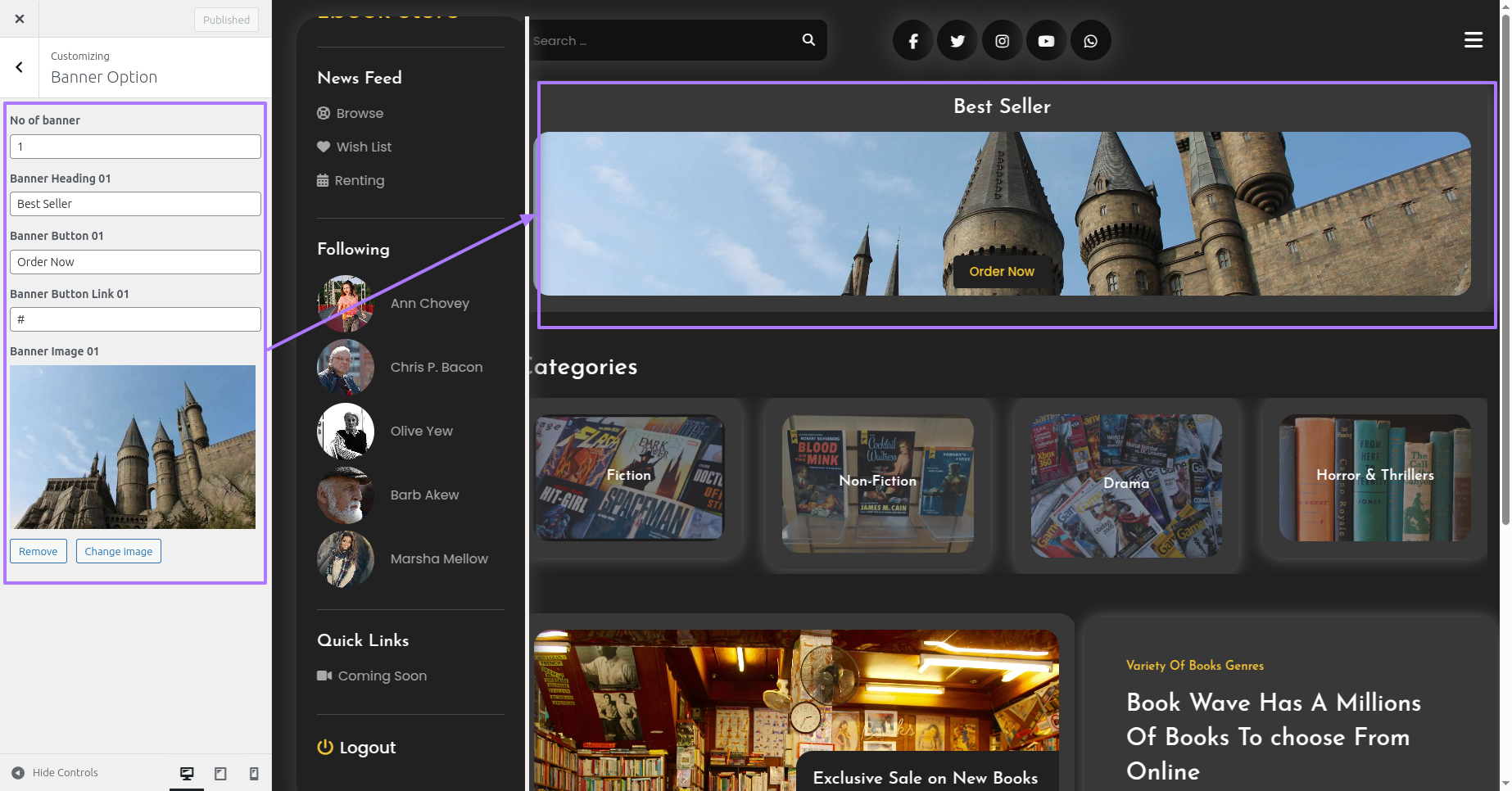This screenshot has height=791, width=1512.
Task: Switch to tablet preview icon
Action: tap(220, 773)
